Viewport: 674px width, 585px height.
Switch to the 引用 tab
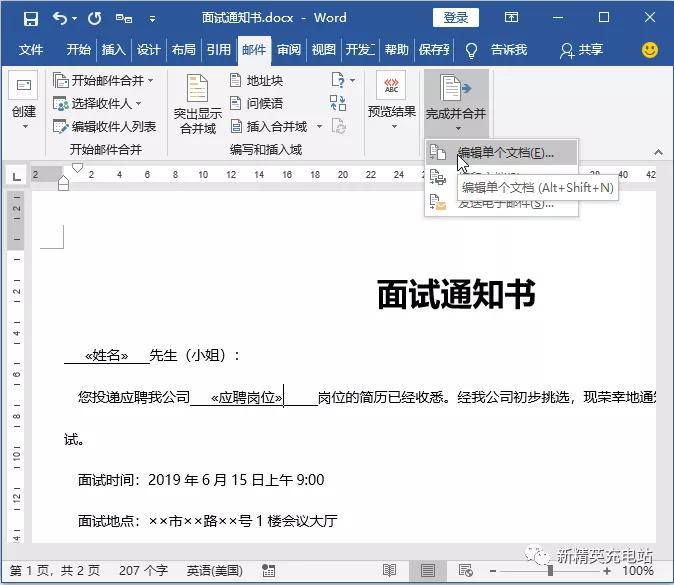[218, 50]
